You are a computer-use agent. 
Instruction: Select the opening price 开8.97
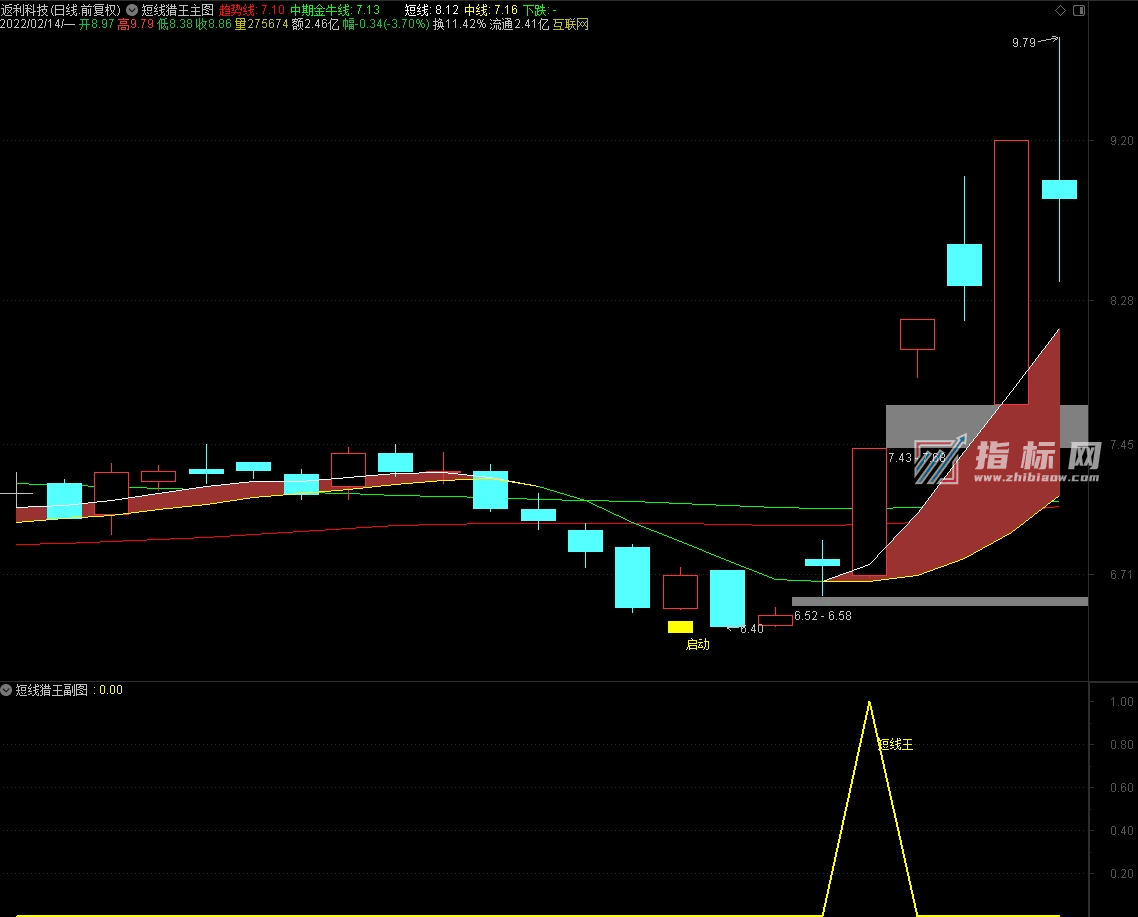tap(97, 24)
